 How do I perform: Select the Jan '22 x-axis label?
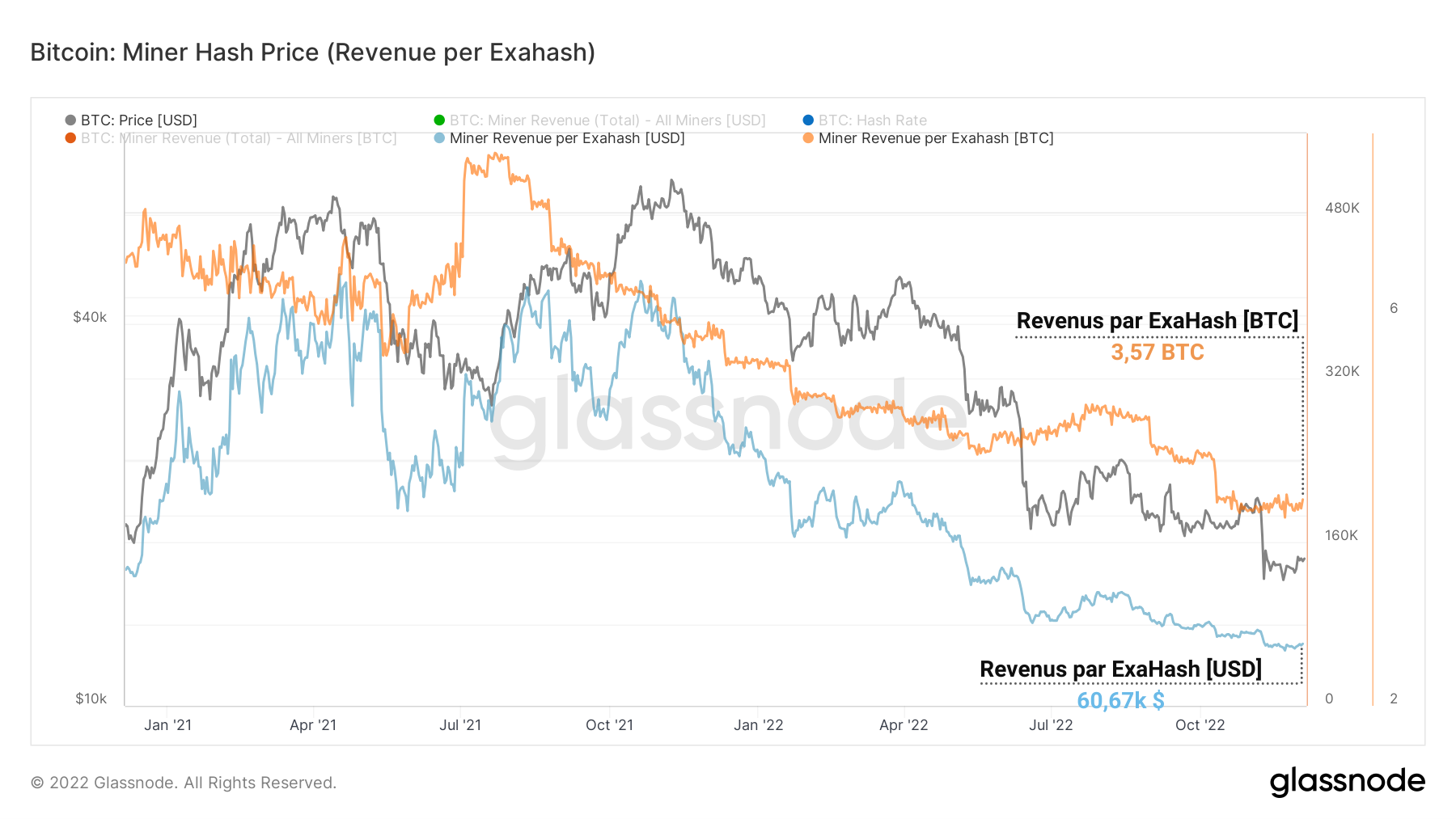click(758, 725)
